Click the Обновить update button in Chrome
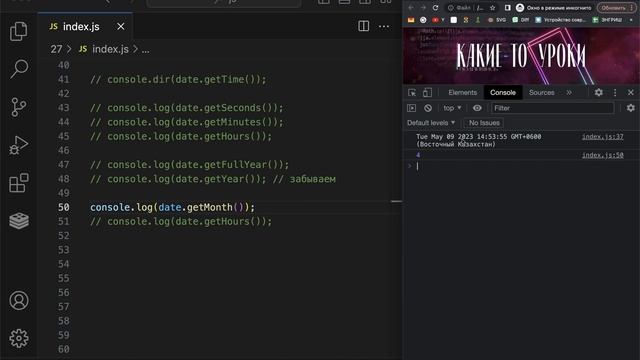640x360 pixels. 616,8
